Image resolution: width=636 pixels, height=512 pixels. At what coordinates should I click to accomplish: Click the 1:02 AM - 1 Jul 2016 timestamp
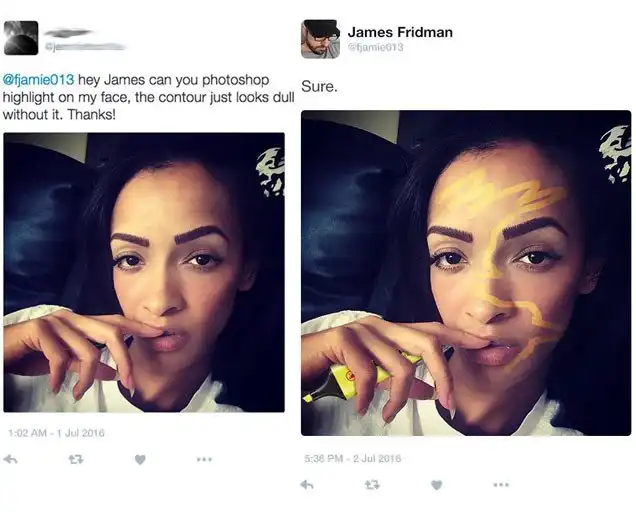[56, 433]
